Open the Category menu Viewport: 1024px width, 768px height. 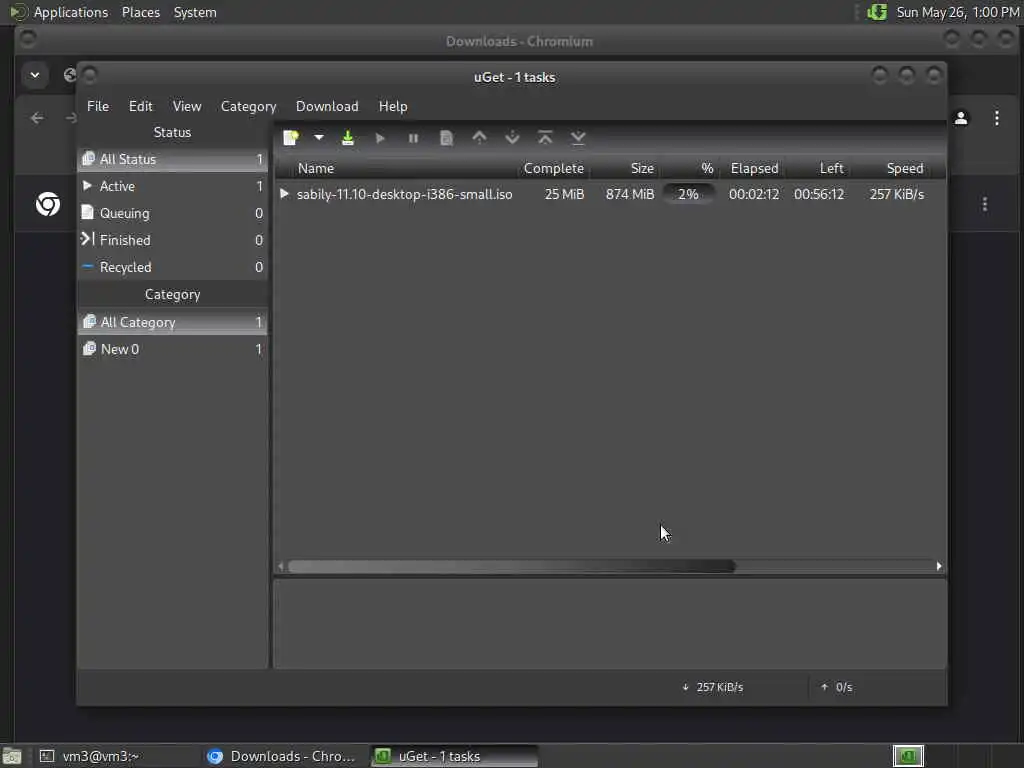point(248,106)
